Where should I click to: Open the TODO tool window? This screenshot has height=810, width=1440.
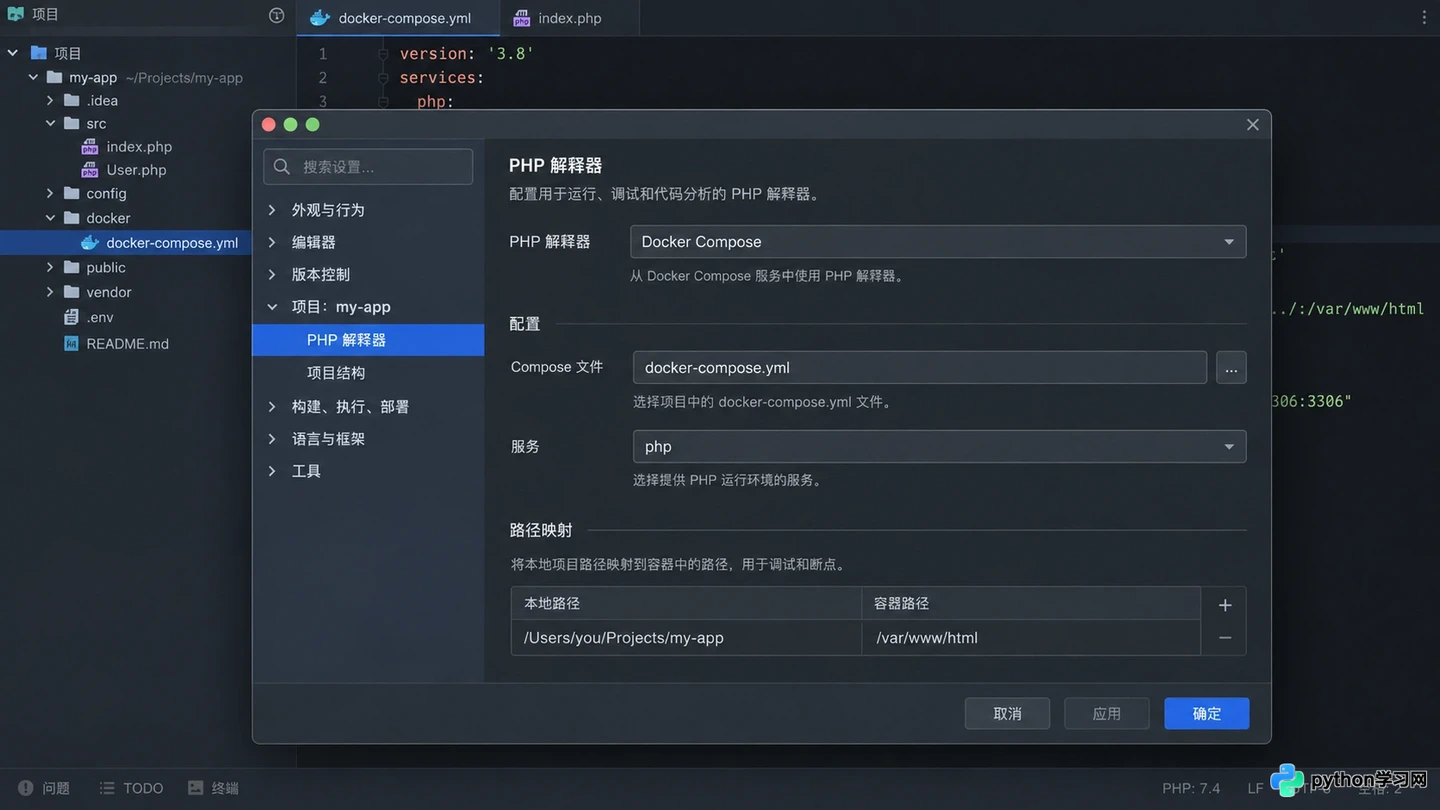click(x=131, y=788)
